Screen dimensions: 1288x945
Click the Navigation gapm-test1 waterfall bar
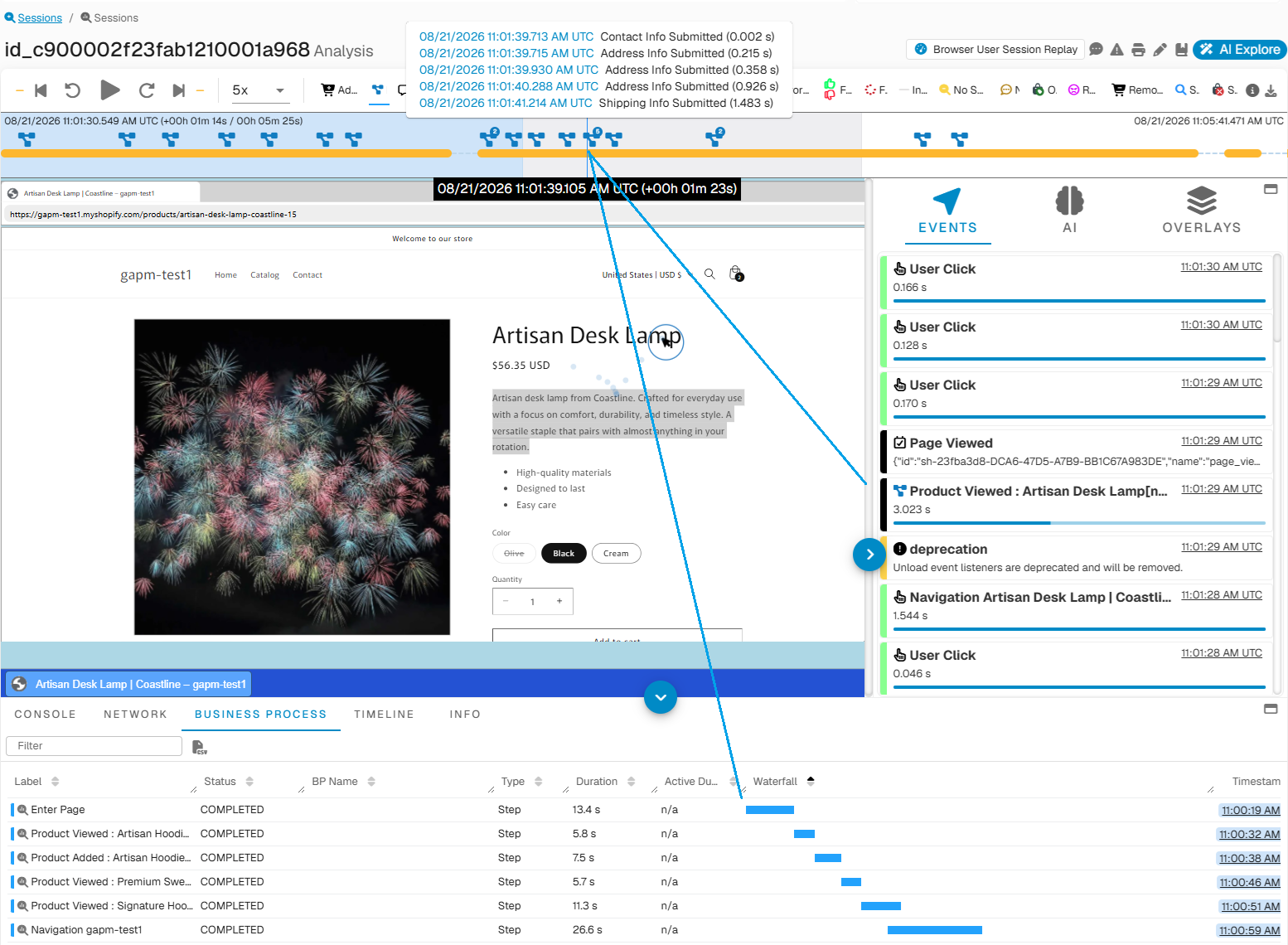point(935,930)
